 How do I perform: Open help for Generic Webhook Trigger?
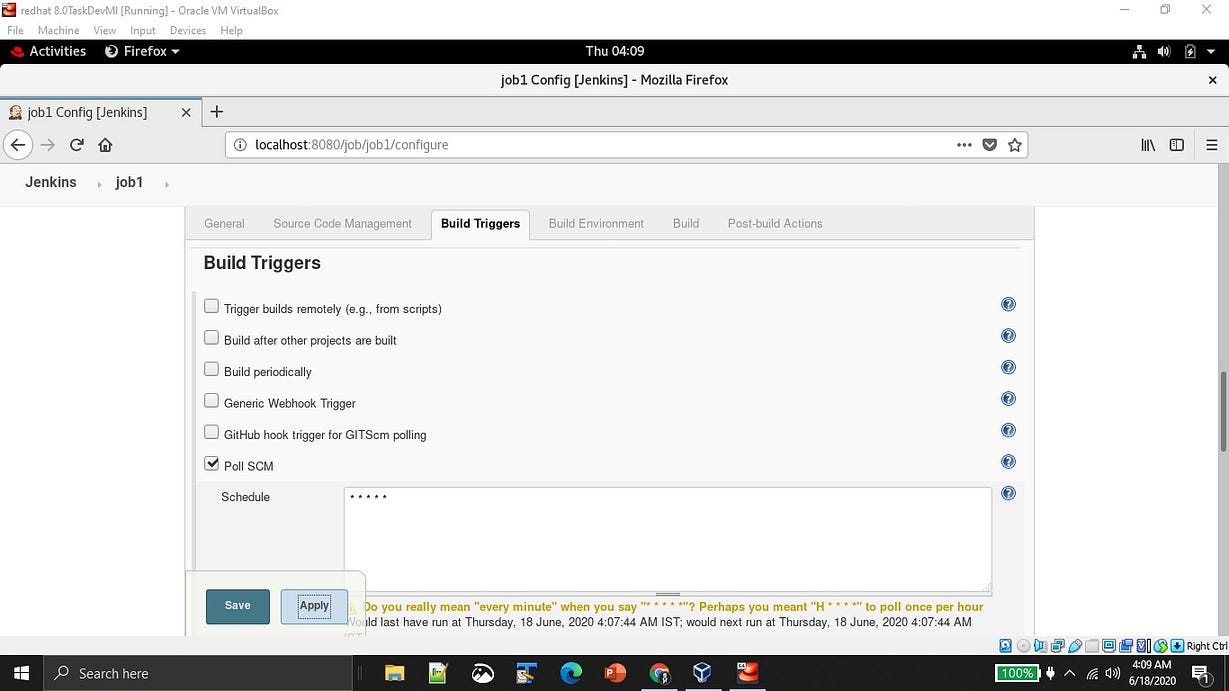click(1008, 399)
